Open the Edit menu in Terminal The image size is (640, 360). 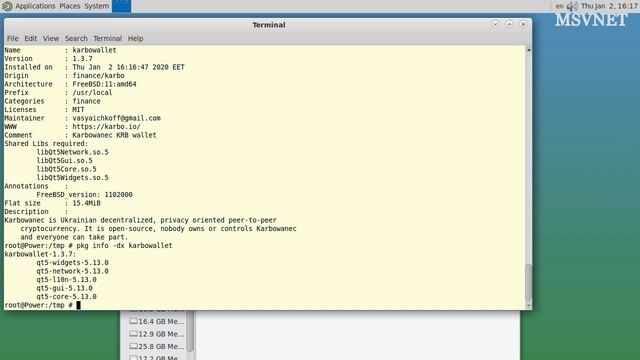(x=31, y=38)
